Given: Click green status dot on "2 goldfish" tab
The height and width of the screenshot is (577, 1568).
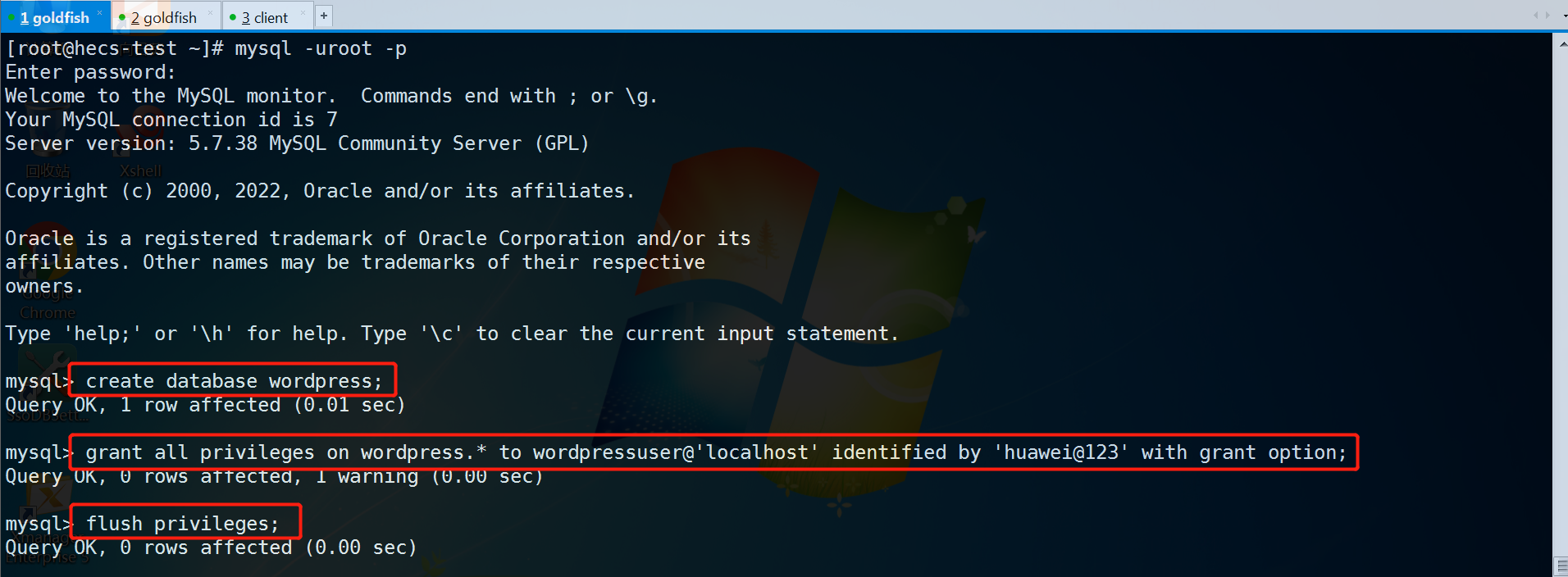Looking at the screenshot, I should 122,17.
